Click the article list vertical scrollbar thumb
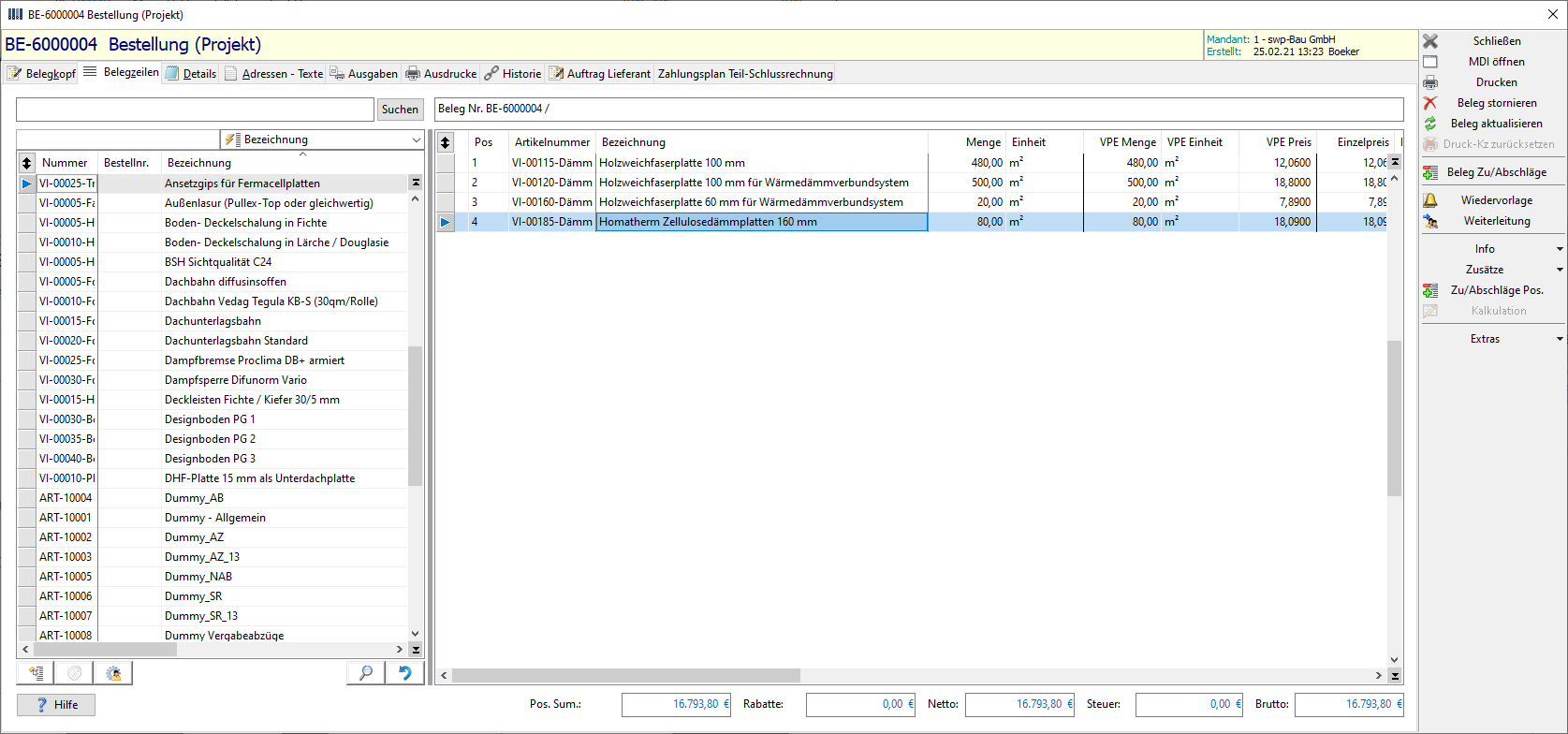This screenshot has width=1568, height=734. click(x=416, y=416)
